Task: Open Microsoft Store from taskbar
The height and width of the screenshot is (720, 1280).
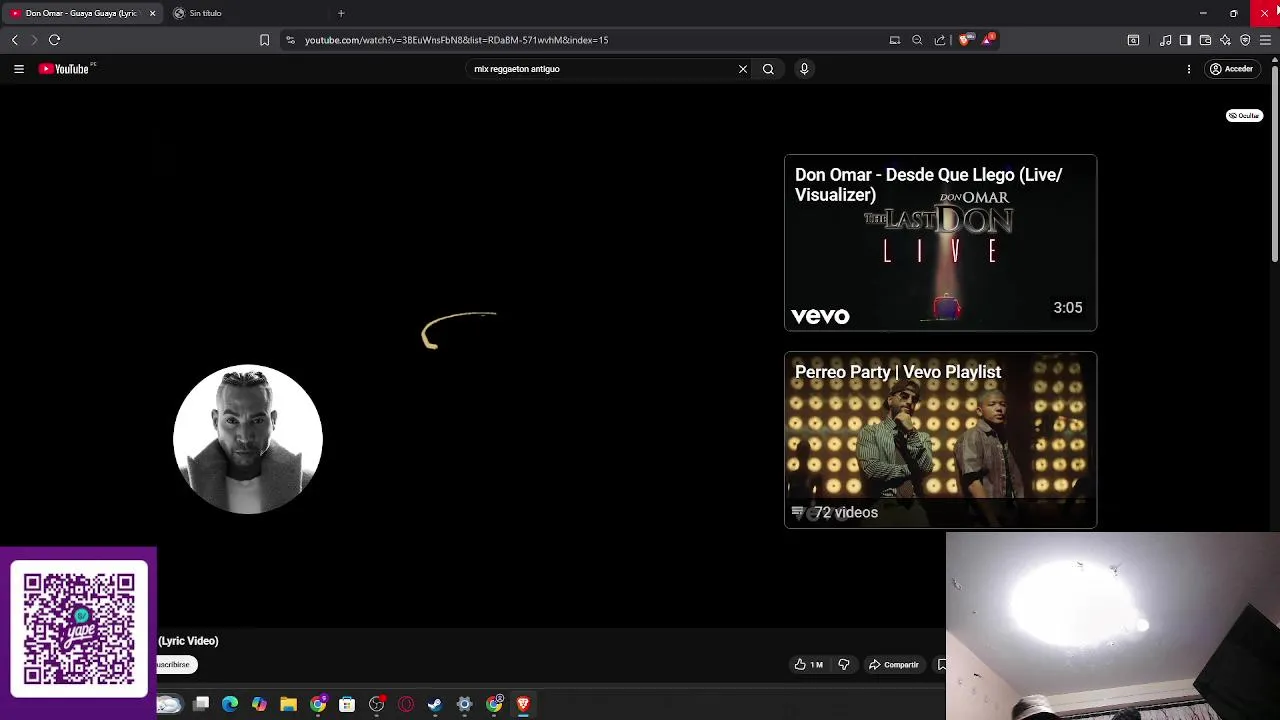Action: pyautogui.click(x=347, y=705)
